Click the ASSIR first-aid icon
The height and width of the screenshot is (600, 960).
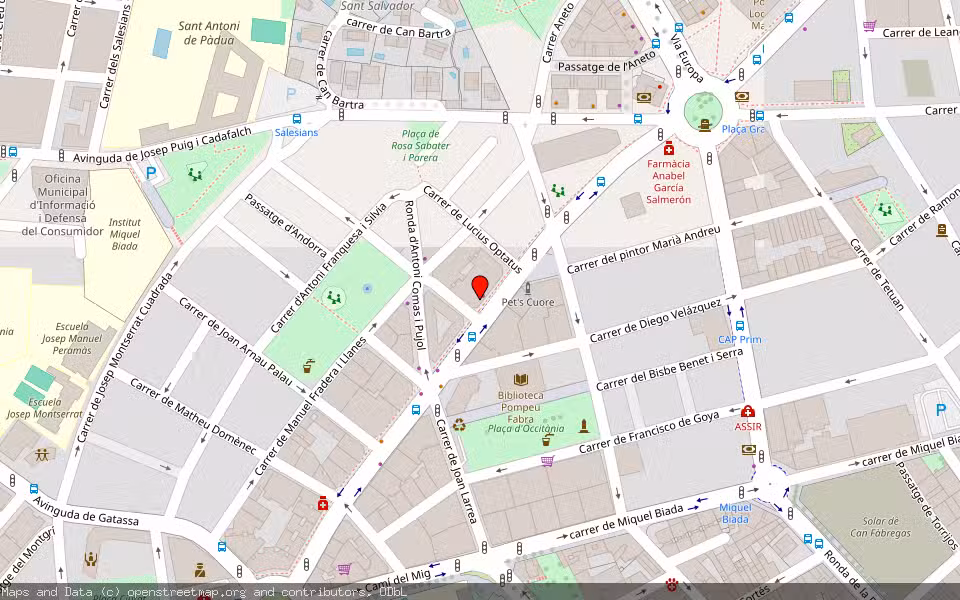coord(748,412)
